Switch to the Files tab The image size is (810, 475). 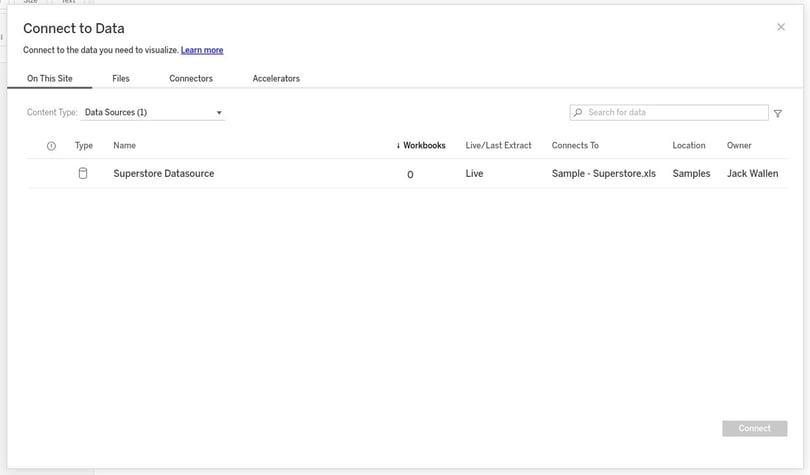(x=120, y=78)
